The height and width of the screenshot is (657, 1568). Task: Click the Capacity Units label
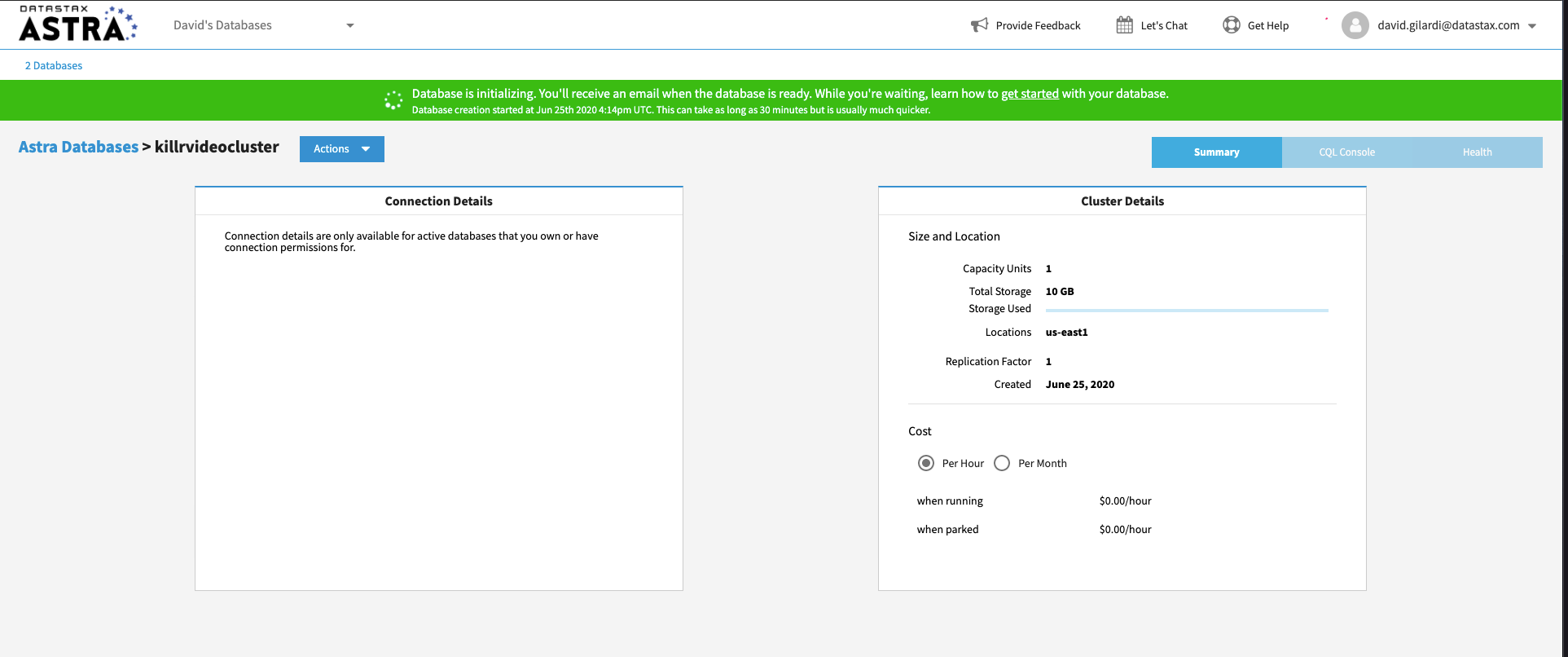tap(997, 269)
